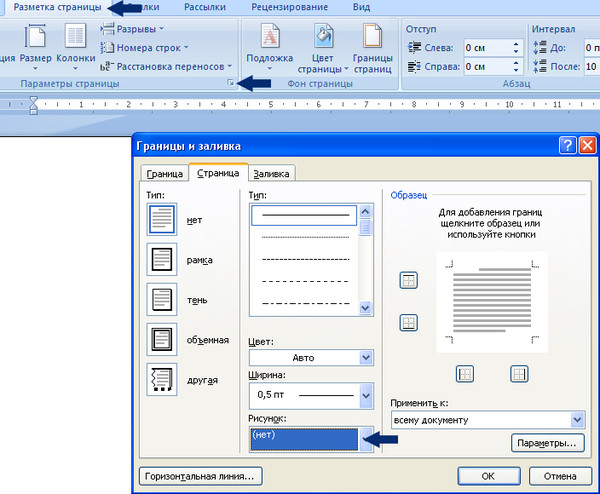Click the Размер page size icon
This screenshot has width=600, height=494.
point(35,50)
